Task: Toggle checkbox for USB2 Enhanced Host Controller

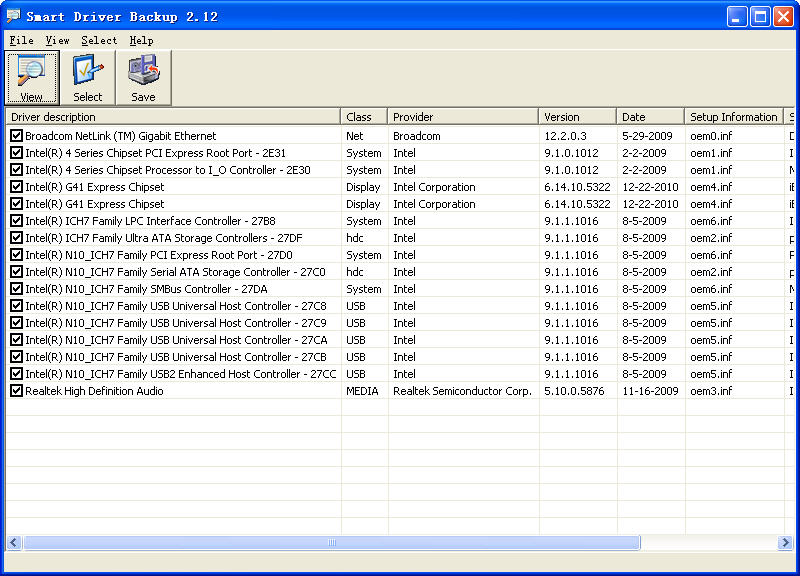Action: (16, 374)
